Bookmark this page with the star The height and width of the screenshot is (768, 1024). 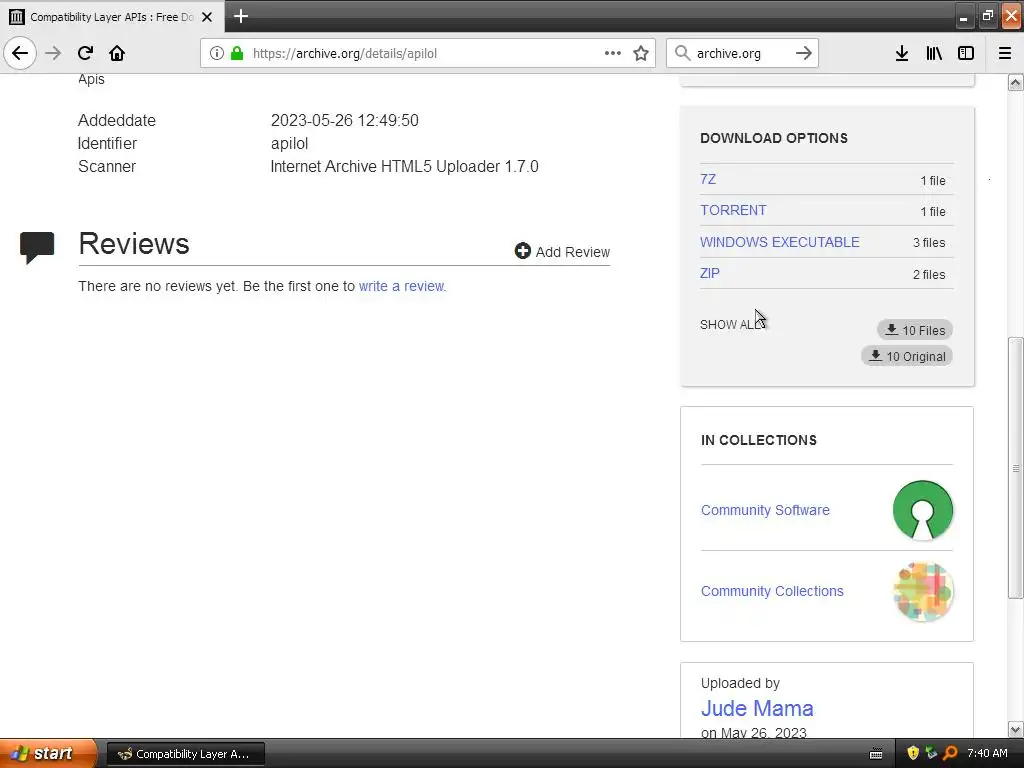coord(641,53)
